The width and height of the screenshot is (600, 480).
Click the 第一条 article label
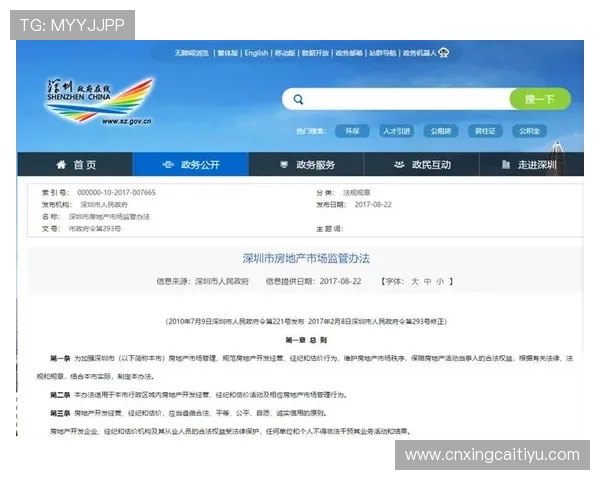click(60, 359)
